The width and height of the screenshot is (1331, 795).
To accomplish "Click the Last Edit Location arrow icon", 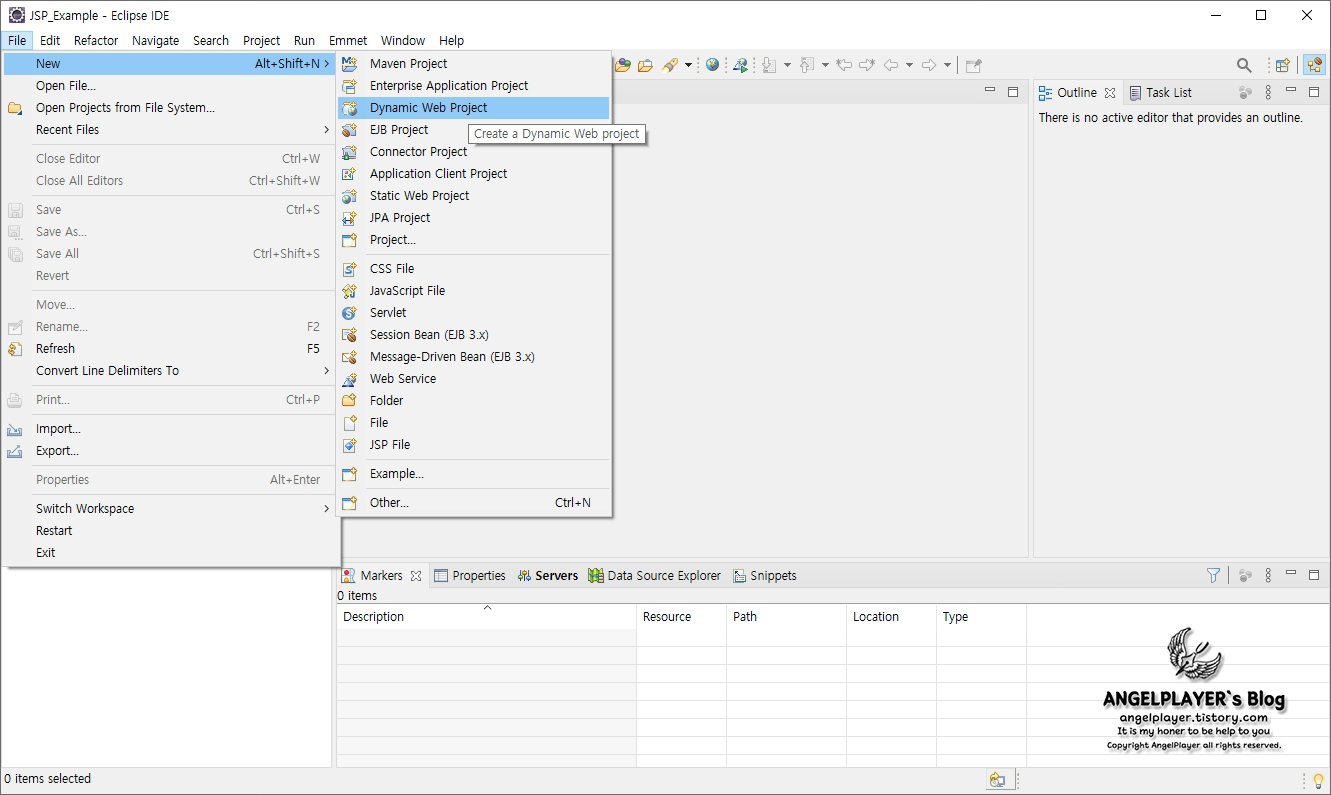I will (x=844, y=65).
